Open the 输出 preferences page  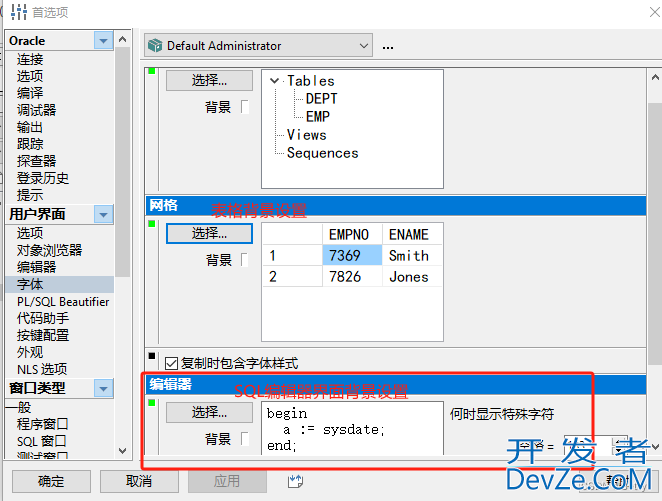tap(30, 127)
